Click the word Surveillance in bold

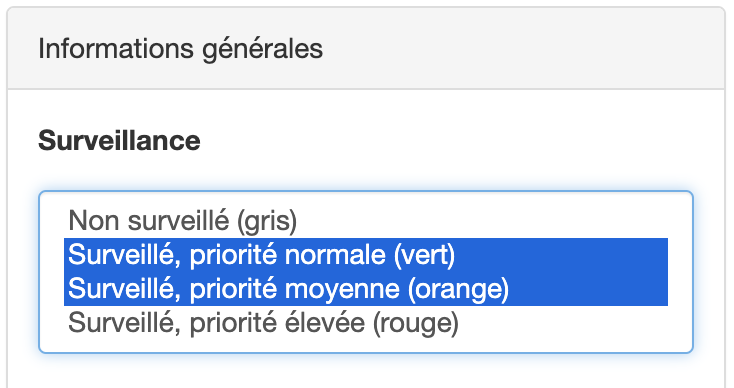point(119,140)
